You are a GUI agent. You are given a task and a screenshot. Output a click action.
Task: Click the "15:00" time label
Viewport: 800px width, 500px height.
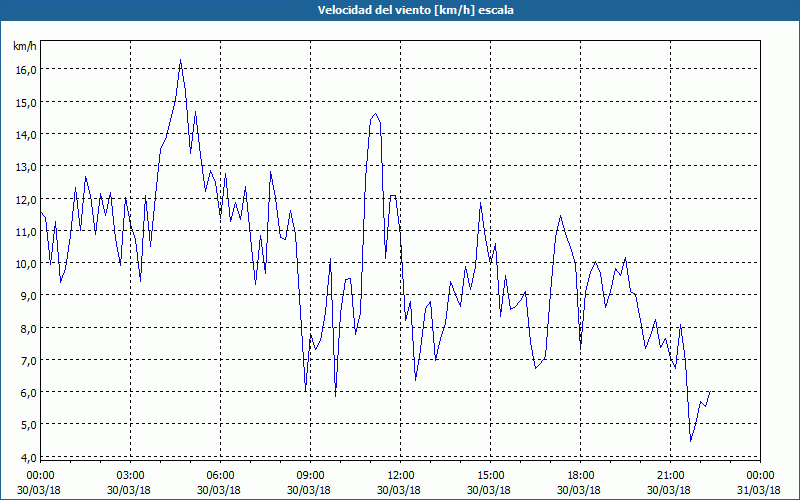pyautogui.click(x=490, y=476)
